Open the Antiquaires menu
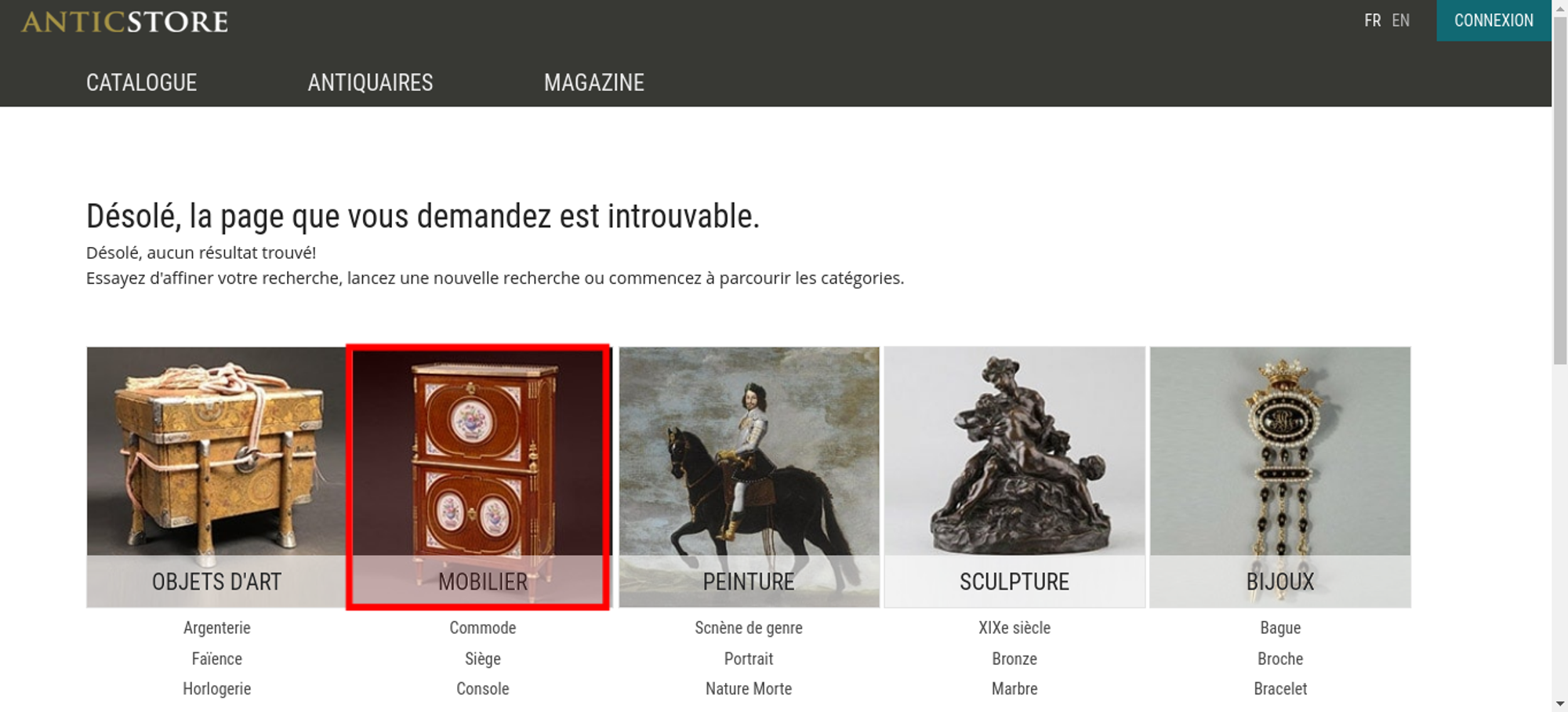 point(370,82)
